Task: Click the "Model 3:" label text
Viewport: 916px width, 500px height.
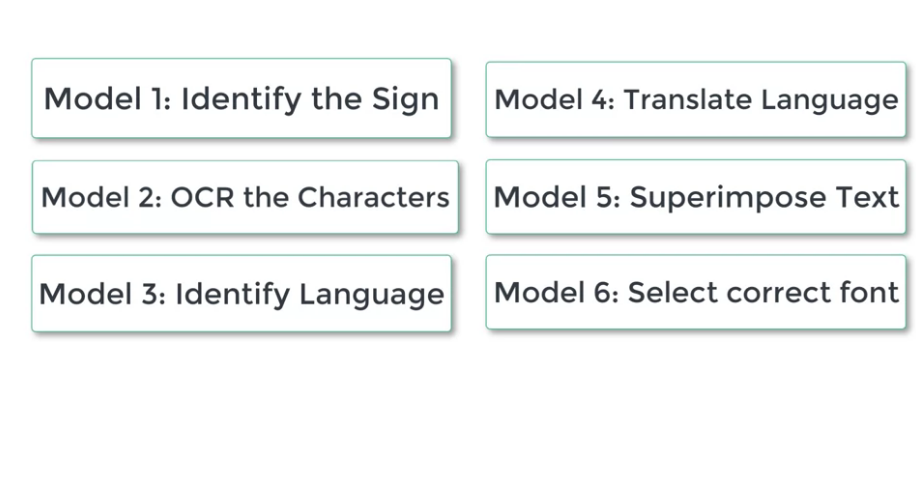Action: 102,294
